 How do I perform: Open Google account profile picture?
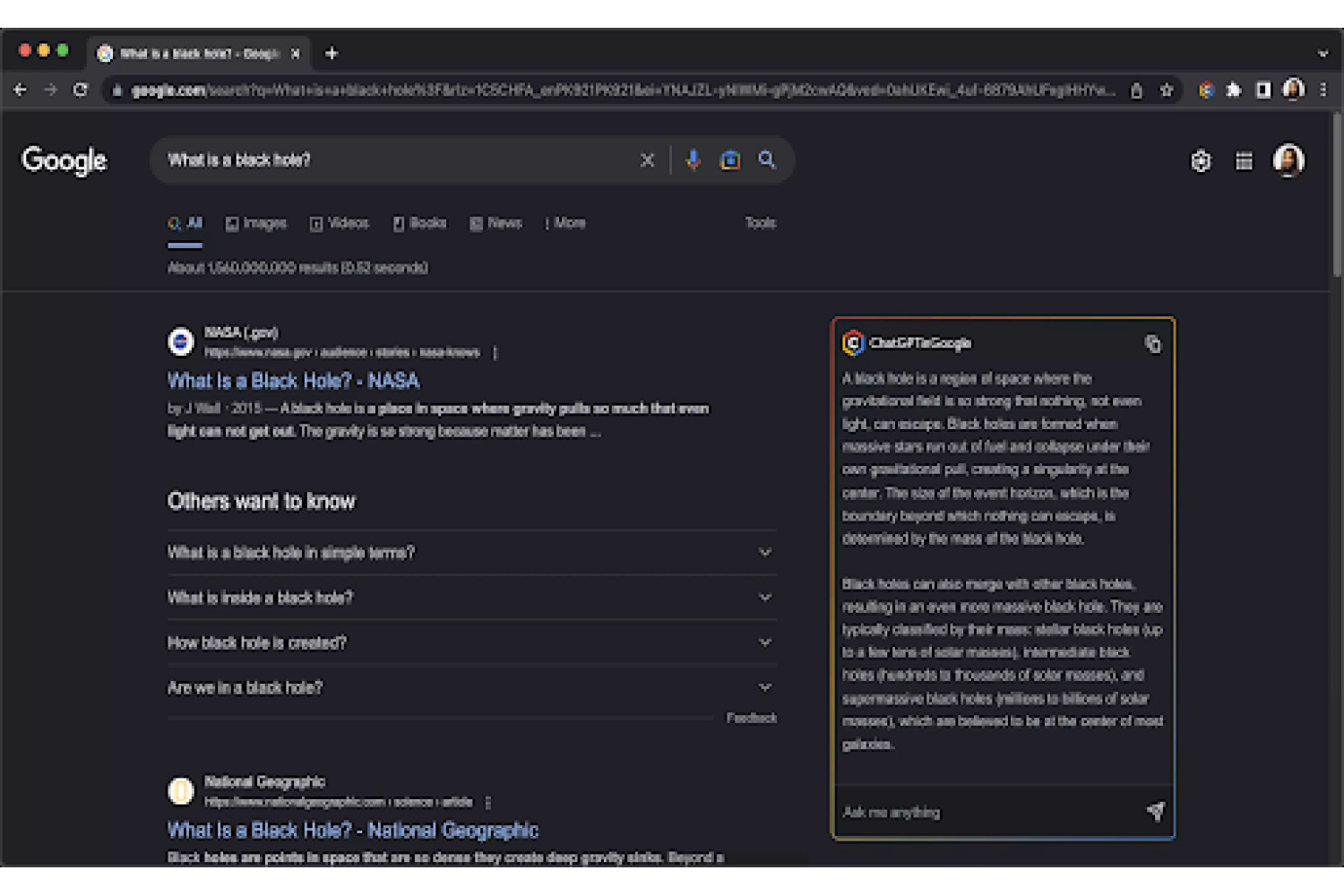[1288, 160]
